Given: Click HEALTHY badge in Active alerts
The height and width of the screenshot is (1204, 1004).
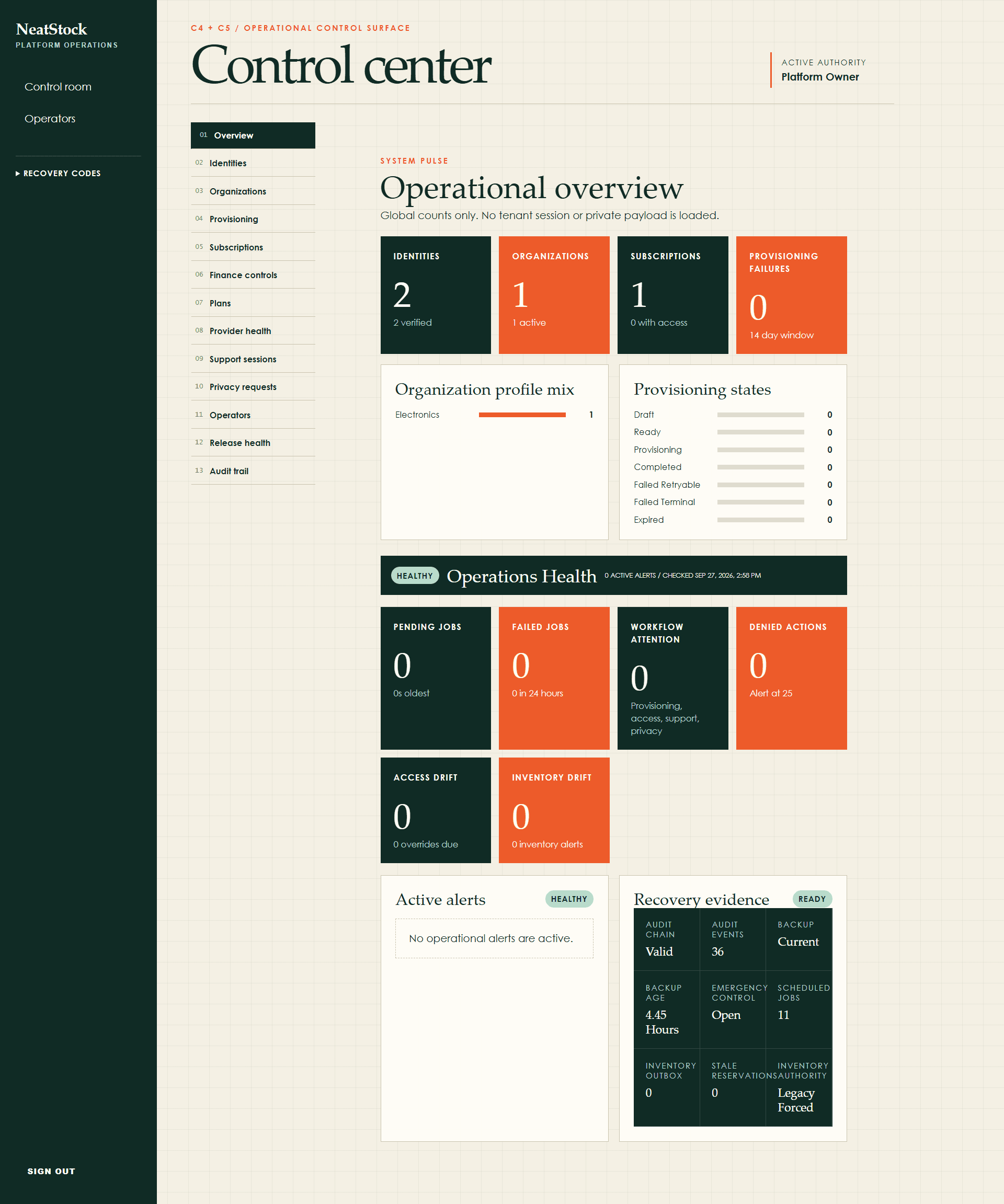Looking at the screenshot, I should coord(569,899).
